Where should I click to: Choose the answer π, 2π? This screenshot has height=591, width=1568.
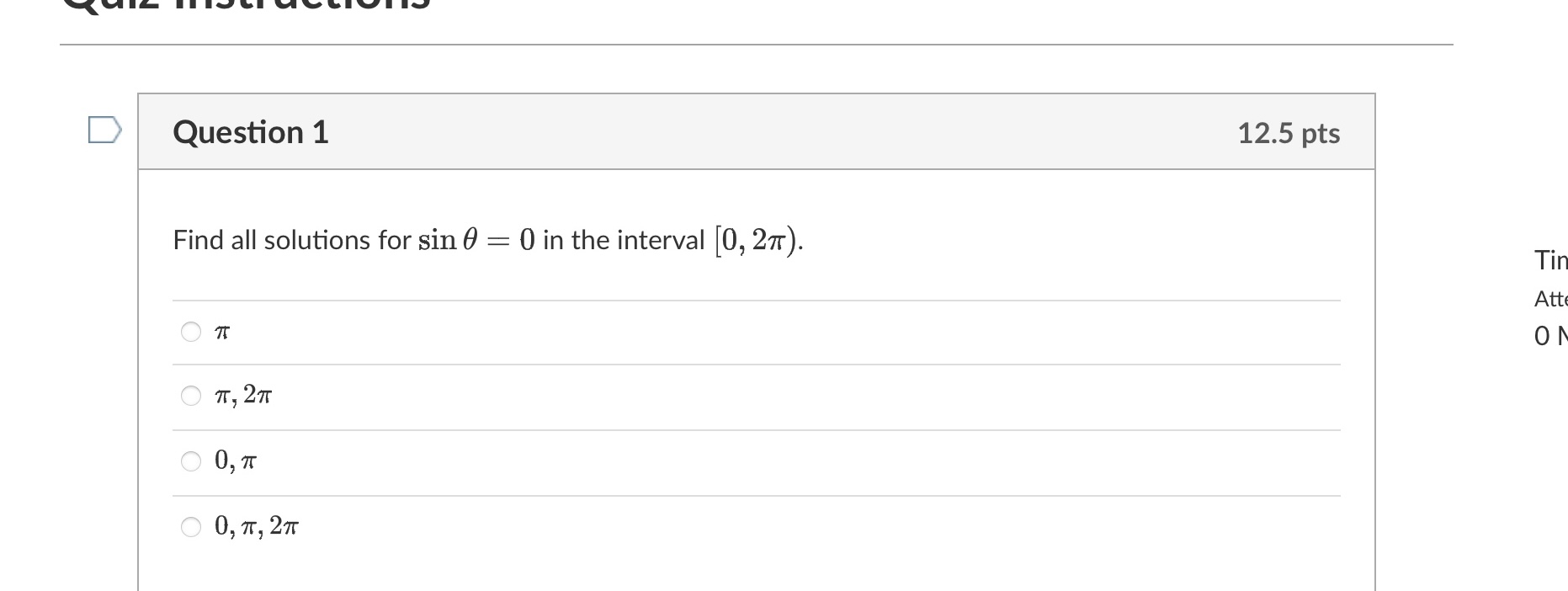coord(191,396)
